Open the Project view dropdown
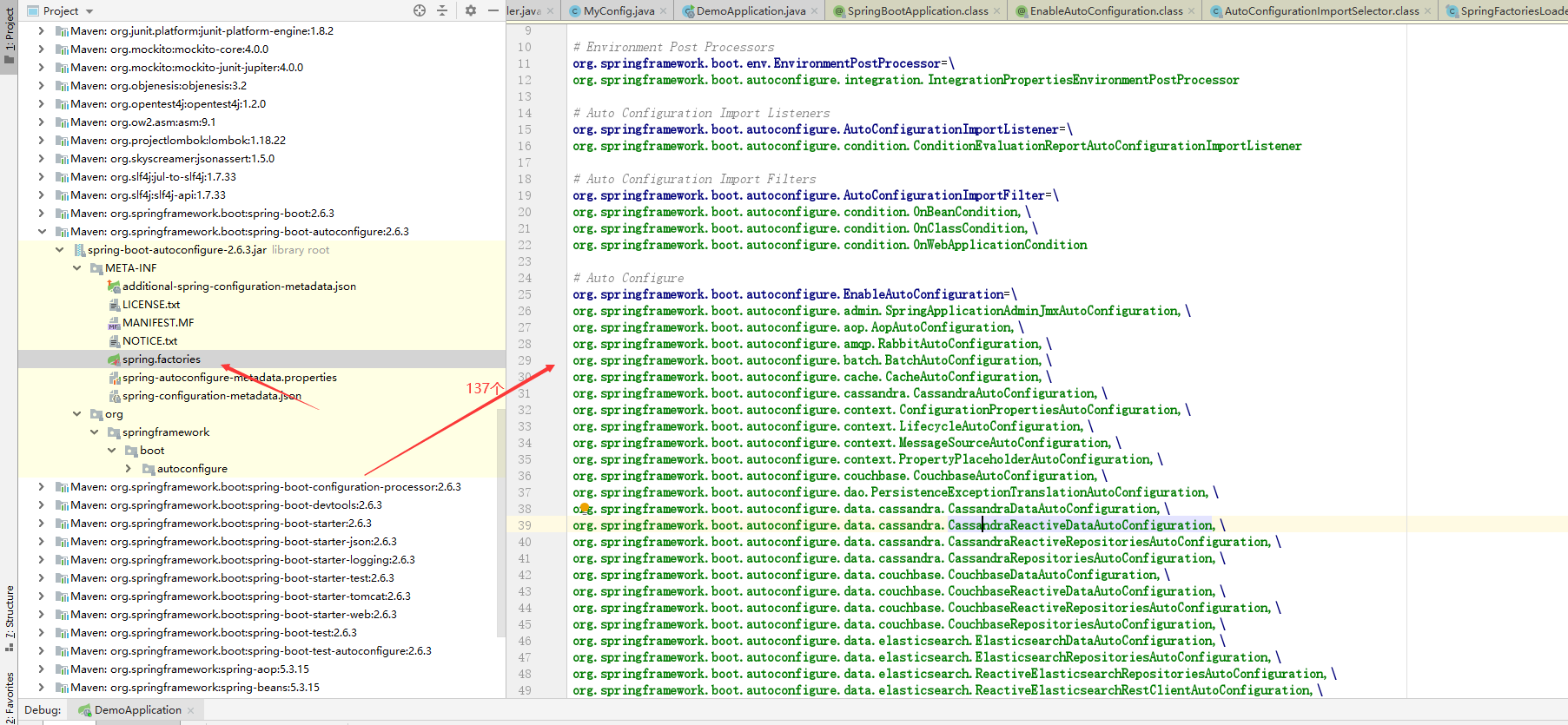1568x725 pixels. (89, 11)
